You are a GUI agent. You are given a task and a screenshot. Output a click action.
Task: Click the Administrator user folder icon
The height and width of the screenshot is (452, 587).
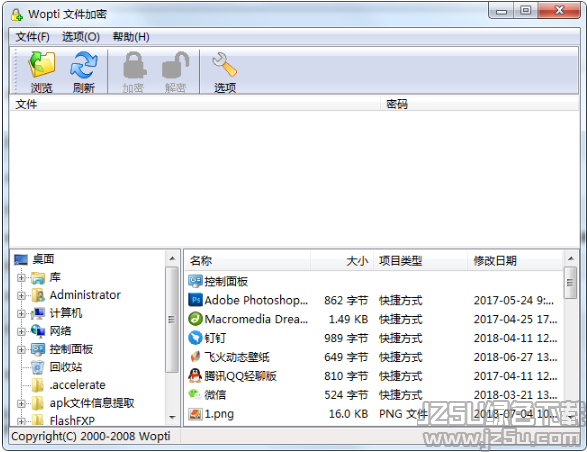[38, 295]
